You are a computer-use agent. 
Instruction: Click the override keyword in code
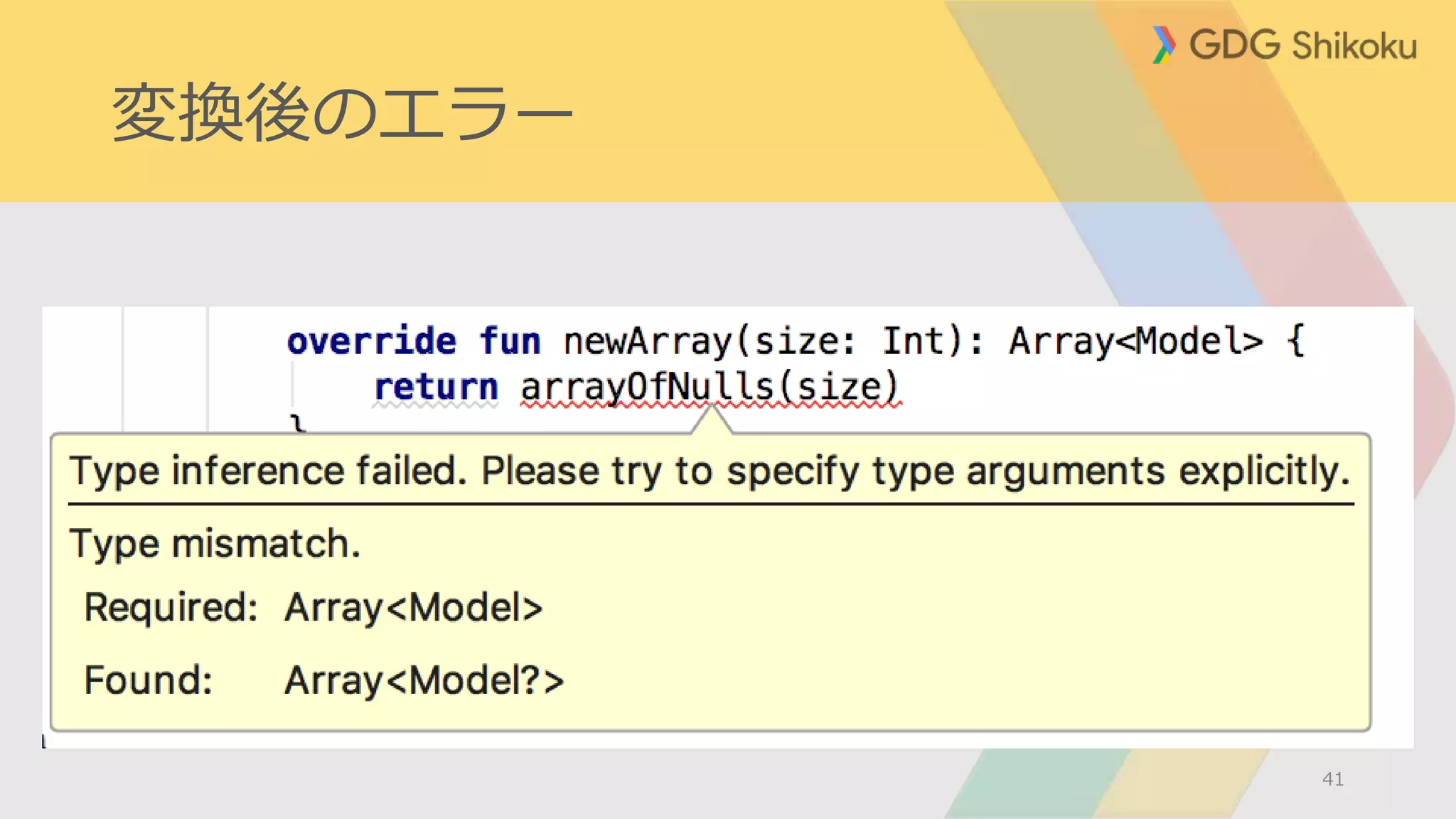pyautogui.click(x=371, y=341)
